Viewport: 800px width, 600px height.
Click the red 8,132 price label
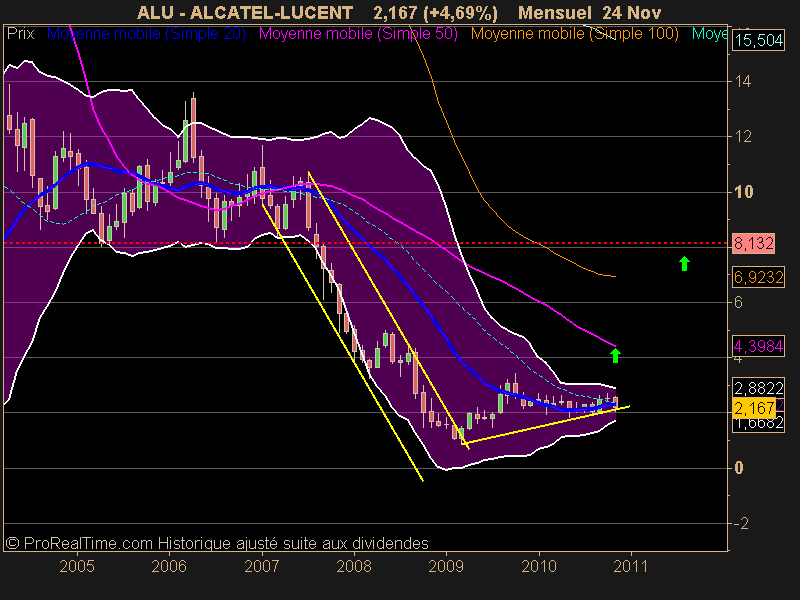(x=754, y=243)
